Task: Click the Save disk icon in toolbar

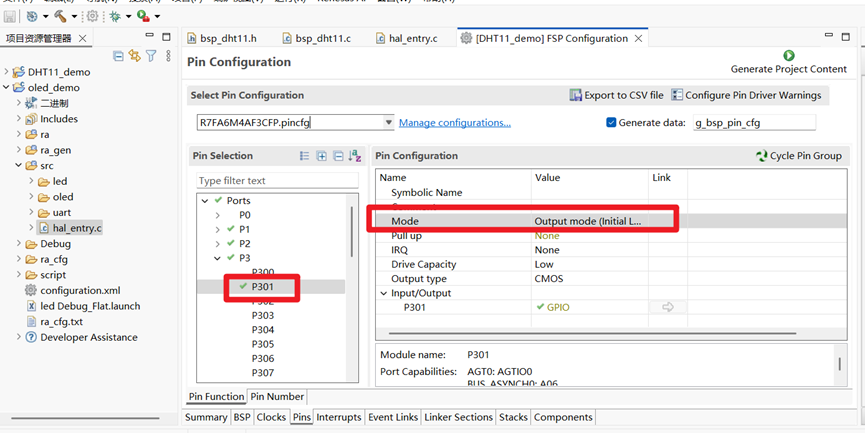Action: coord(10,17)
